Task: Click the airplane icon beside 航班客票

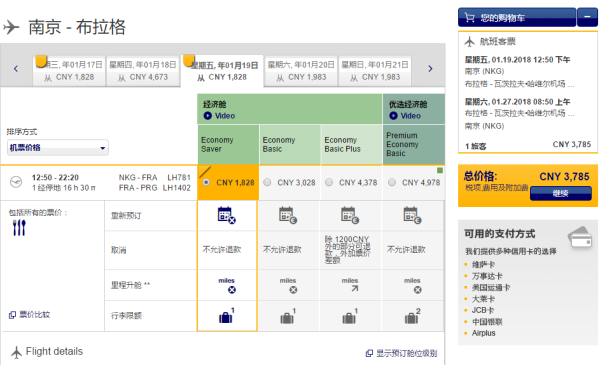Action: 470,41
